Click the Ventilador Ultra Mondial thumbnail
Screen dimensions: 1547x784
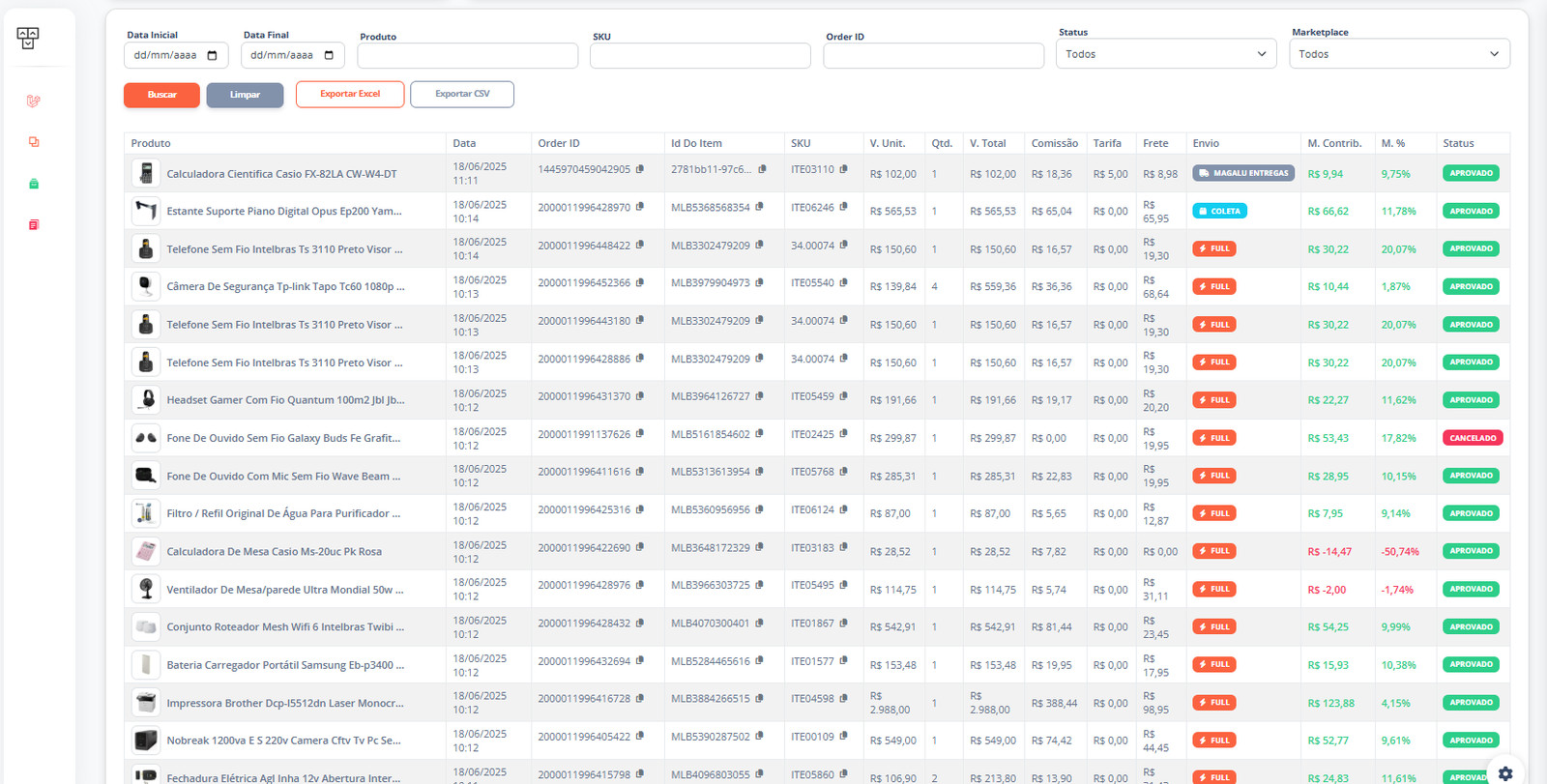coord(146,589)
